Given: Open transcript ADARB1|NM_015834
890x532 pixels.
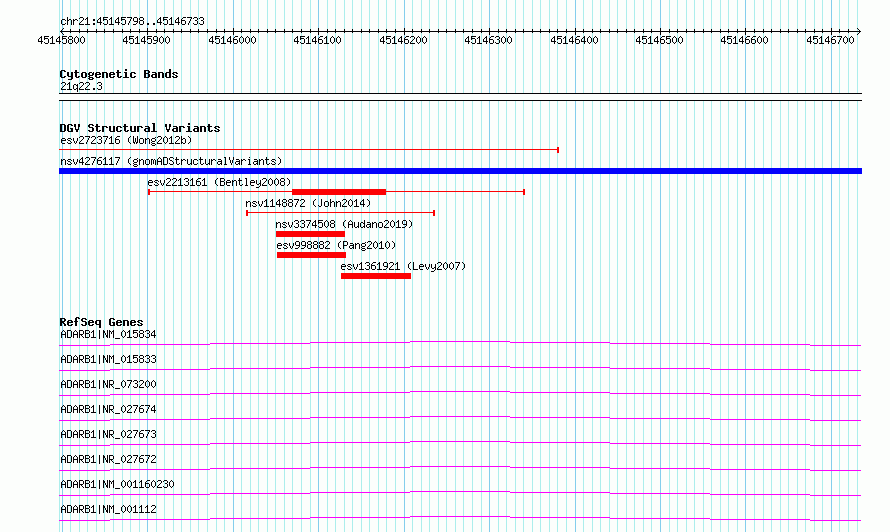Looking at the screenshot, I should click(108, 334).
